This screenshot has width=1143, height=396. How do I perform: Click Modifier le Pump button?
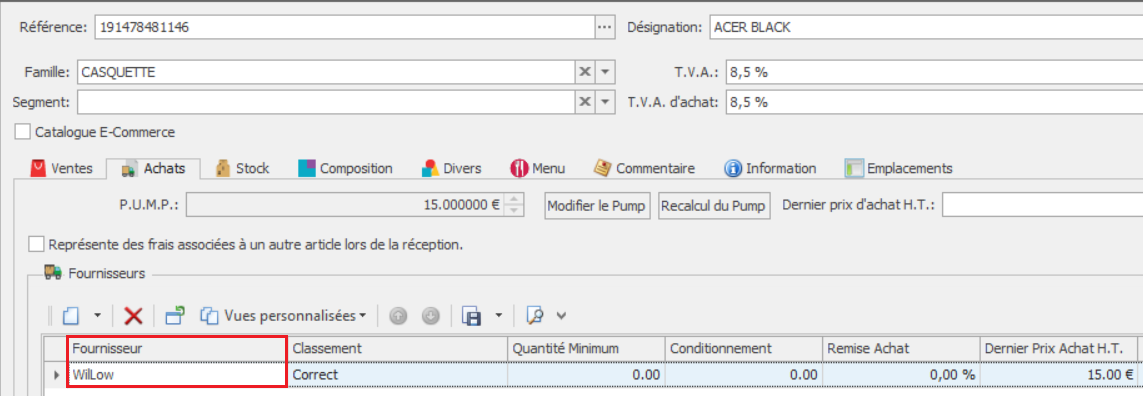click(597, 206)
